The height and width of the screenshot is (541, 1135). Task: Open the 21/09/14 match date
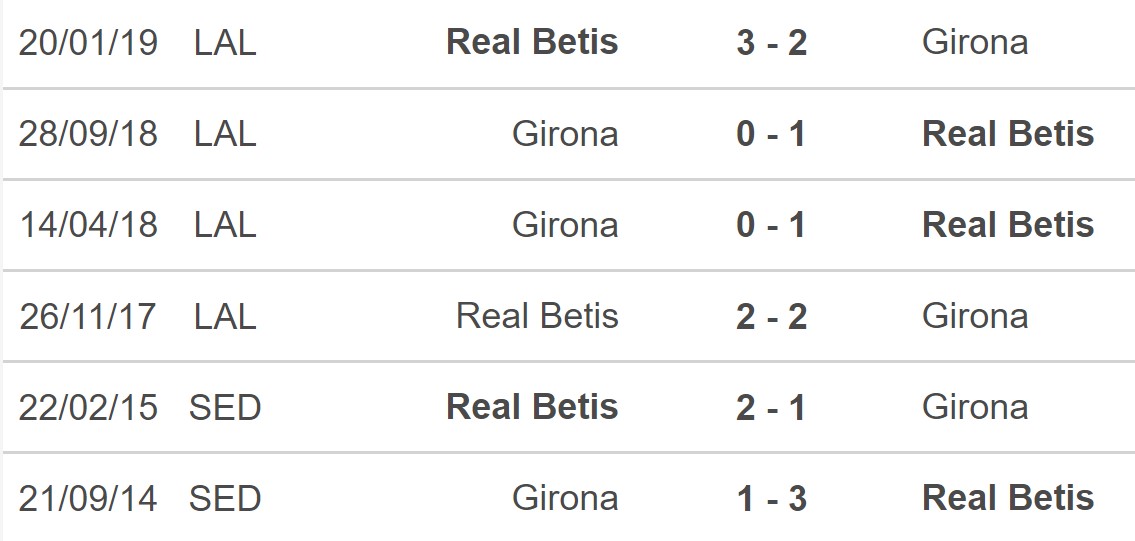[88, 498]
